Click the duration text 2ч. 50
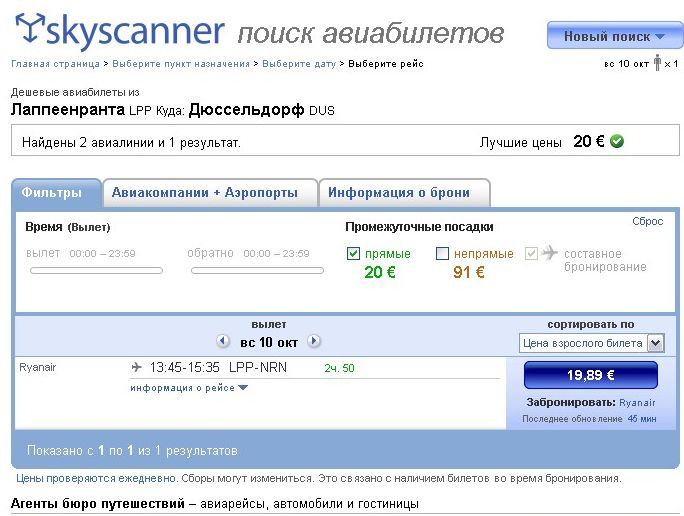 [x=339, y=368]
